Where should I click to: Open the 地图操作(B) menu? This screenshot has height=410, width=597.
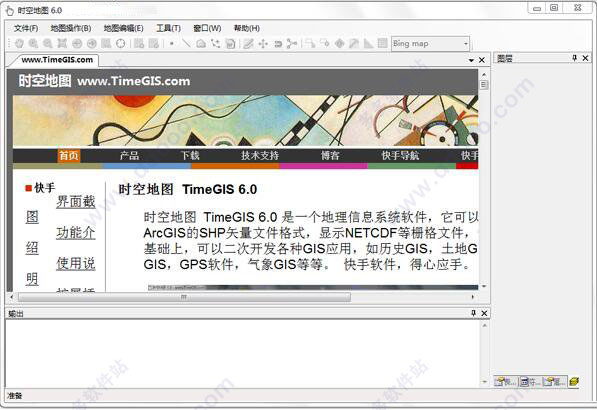point(71,28)
